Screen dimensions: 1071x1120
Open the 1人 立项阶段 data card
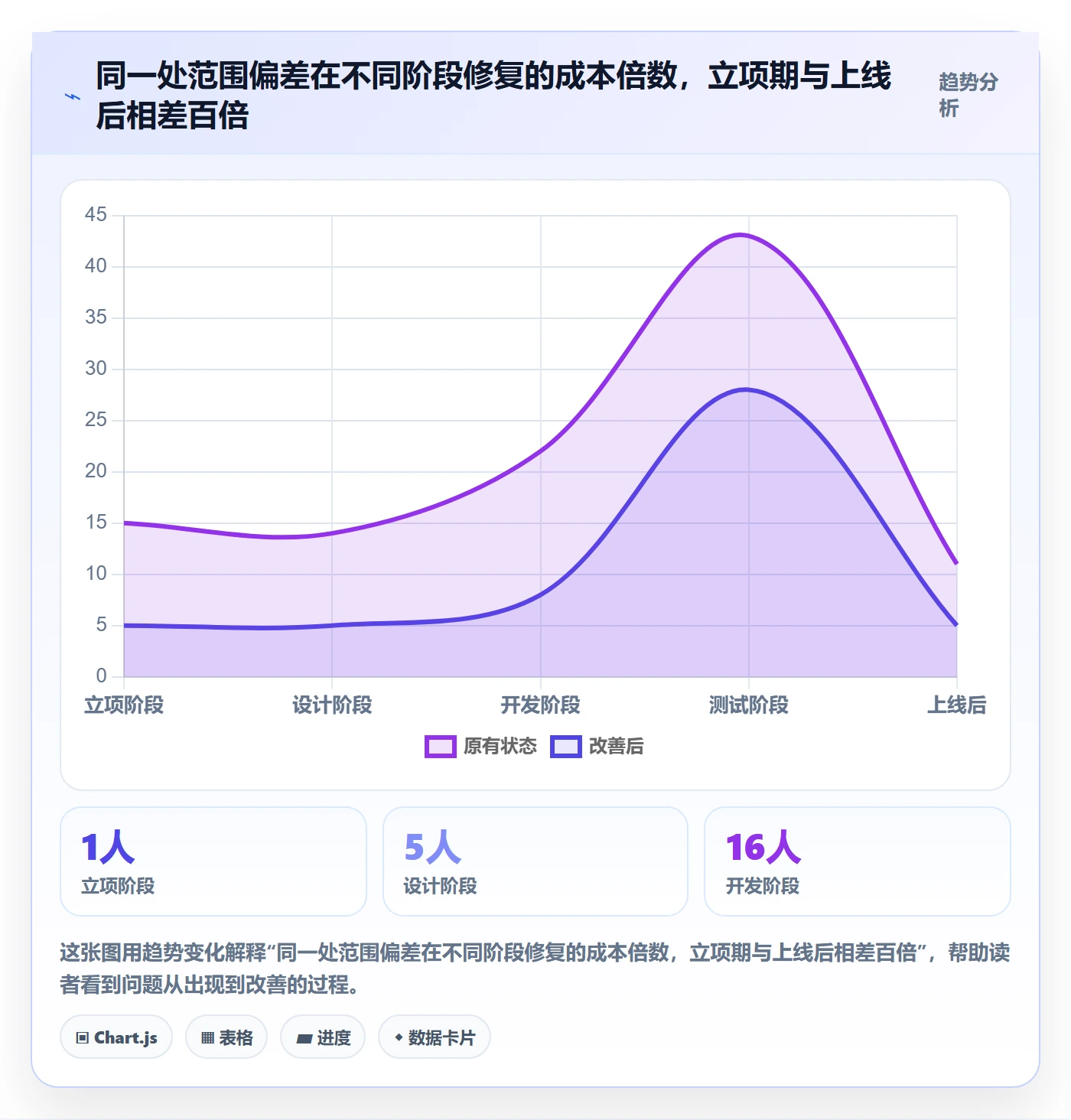click(x=213, y=861)
